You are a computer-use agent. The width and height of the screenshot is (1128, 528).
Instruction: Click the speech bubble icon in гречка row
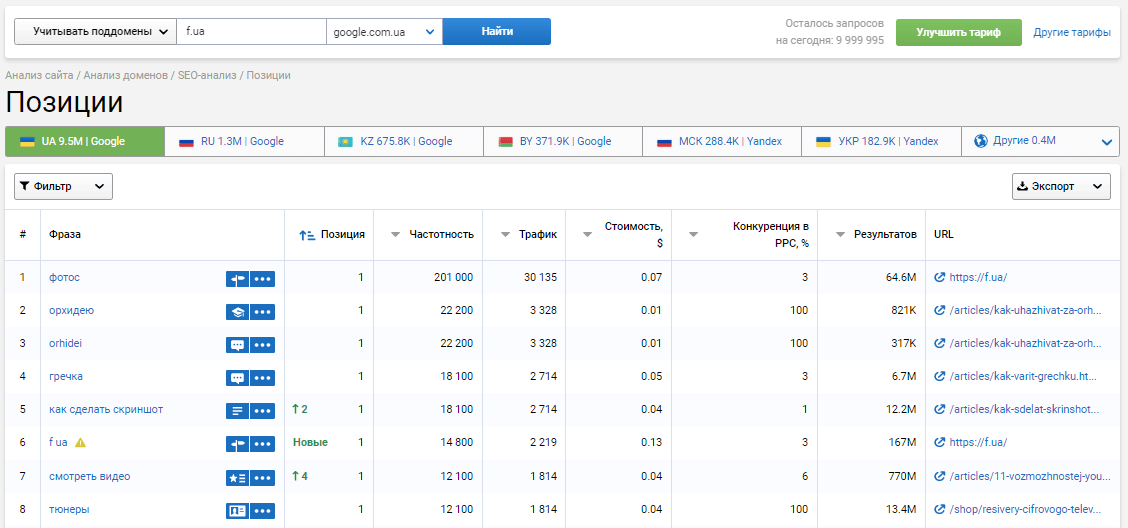tap(237, 378)
